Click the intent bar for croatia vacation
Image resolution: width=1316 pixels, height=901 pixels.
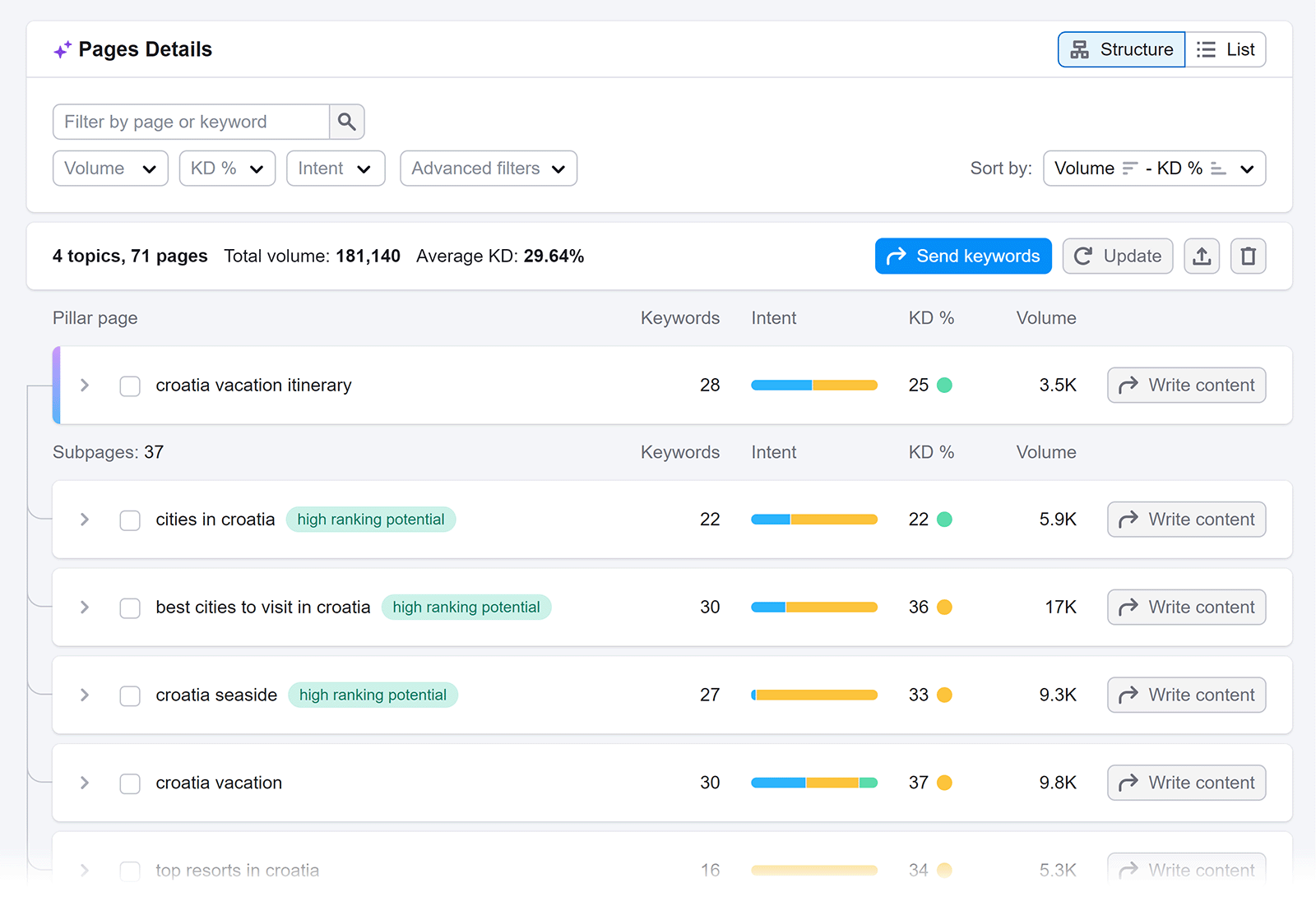(813, 783)
